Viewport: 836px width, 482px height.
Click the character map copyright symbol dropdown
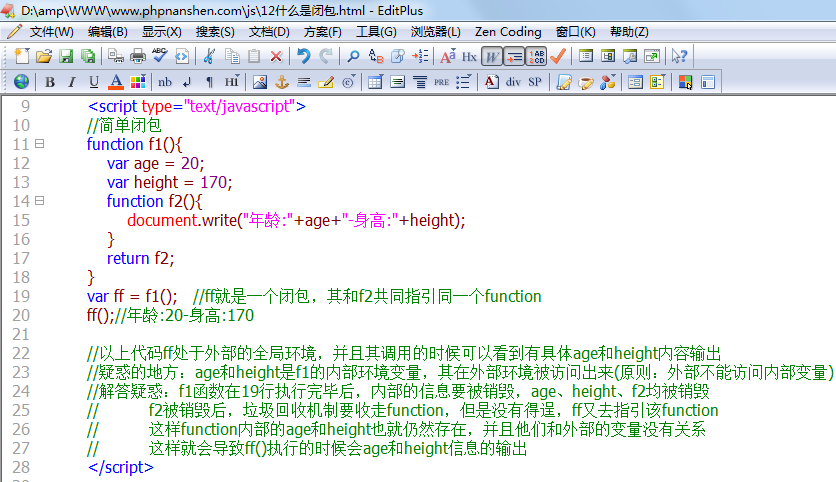click(x=348, y=82)
